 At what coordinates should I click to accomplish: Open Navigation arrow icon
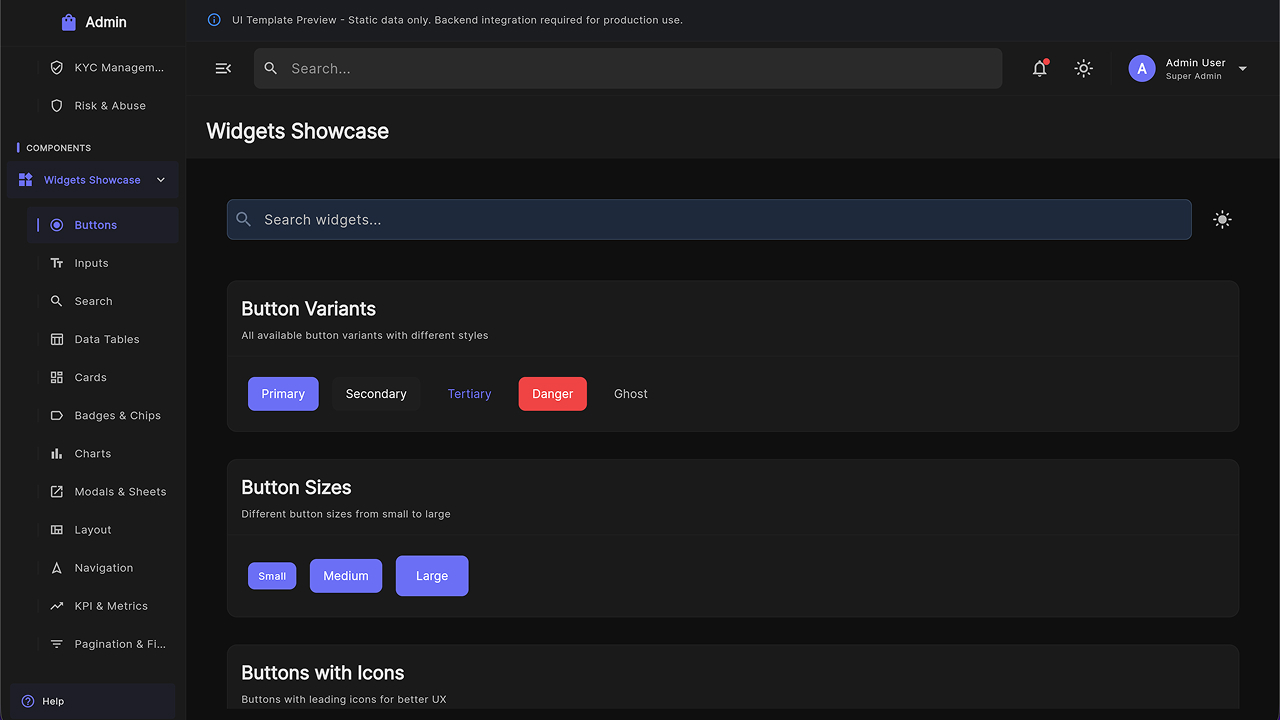point(57,568)
